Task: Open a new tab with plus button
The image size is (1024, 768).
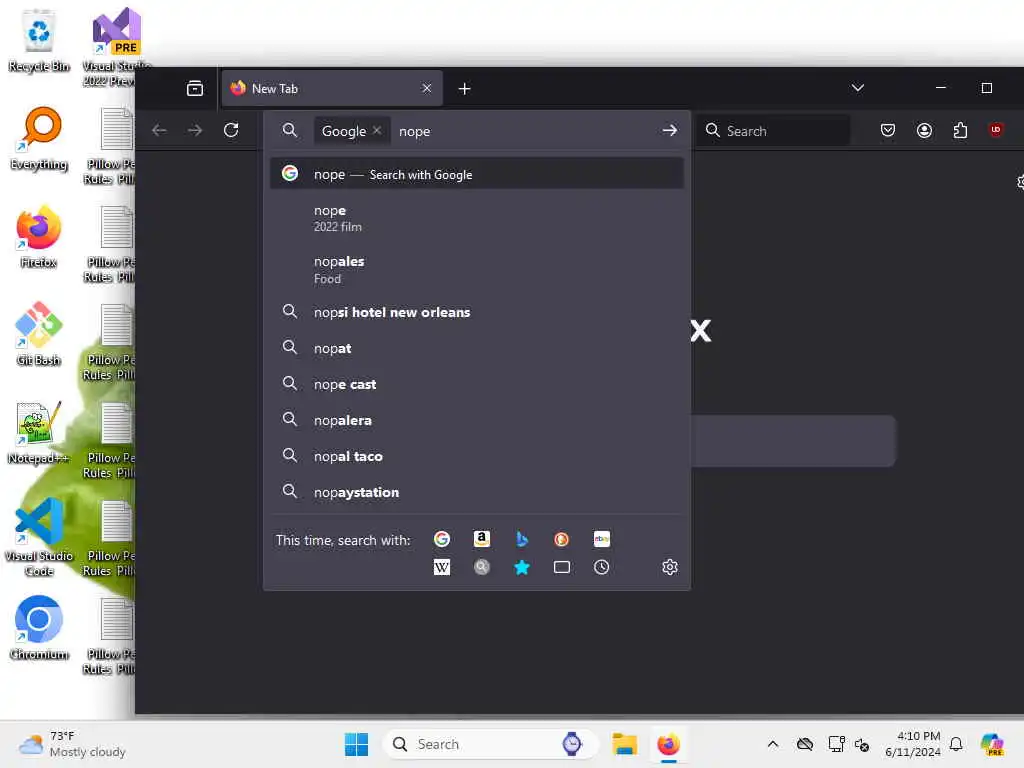Action: [464, 88]
